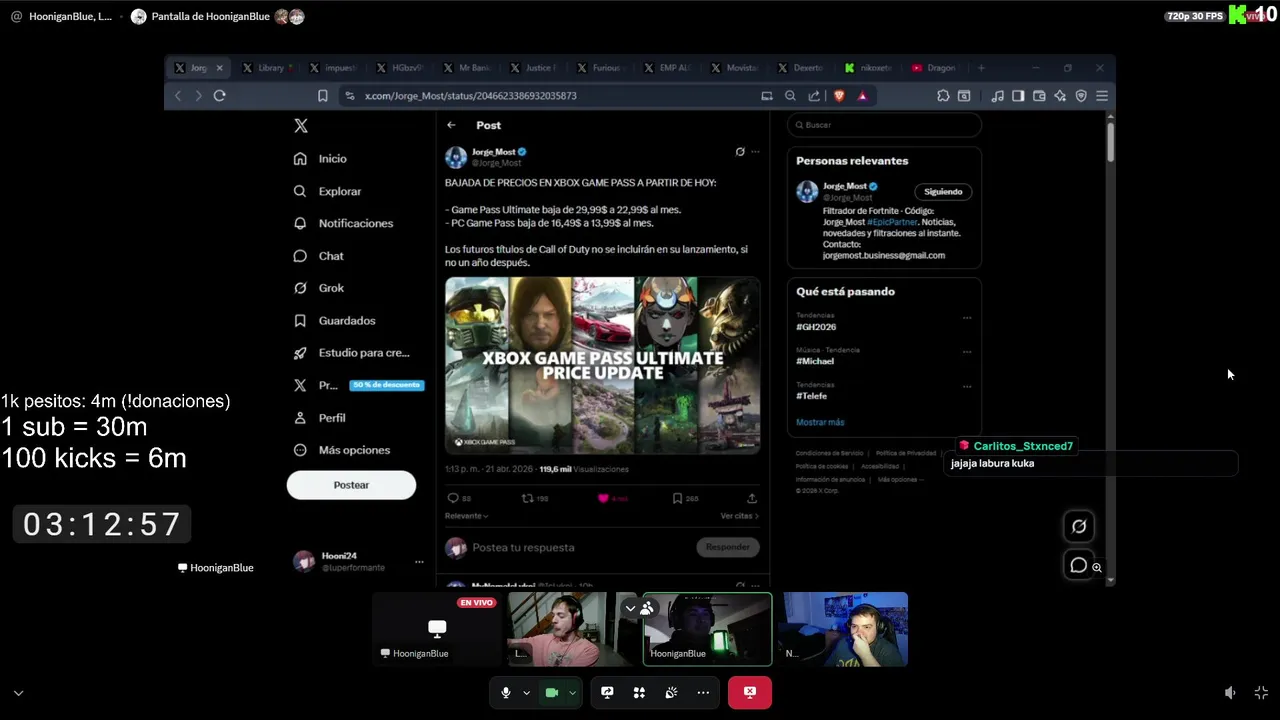Click the share screen icon
The image size is (1280, 720).
(607, 692)
